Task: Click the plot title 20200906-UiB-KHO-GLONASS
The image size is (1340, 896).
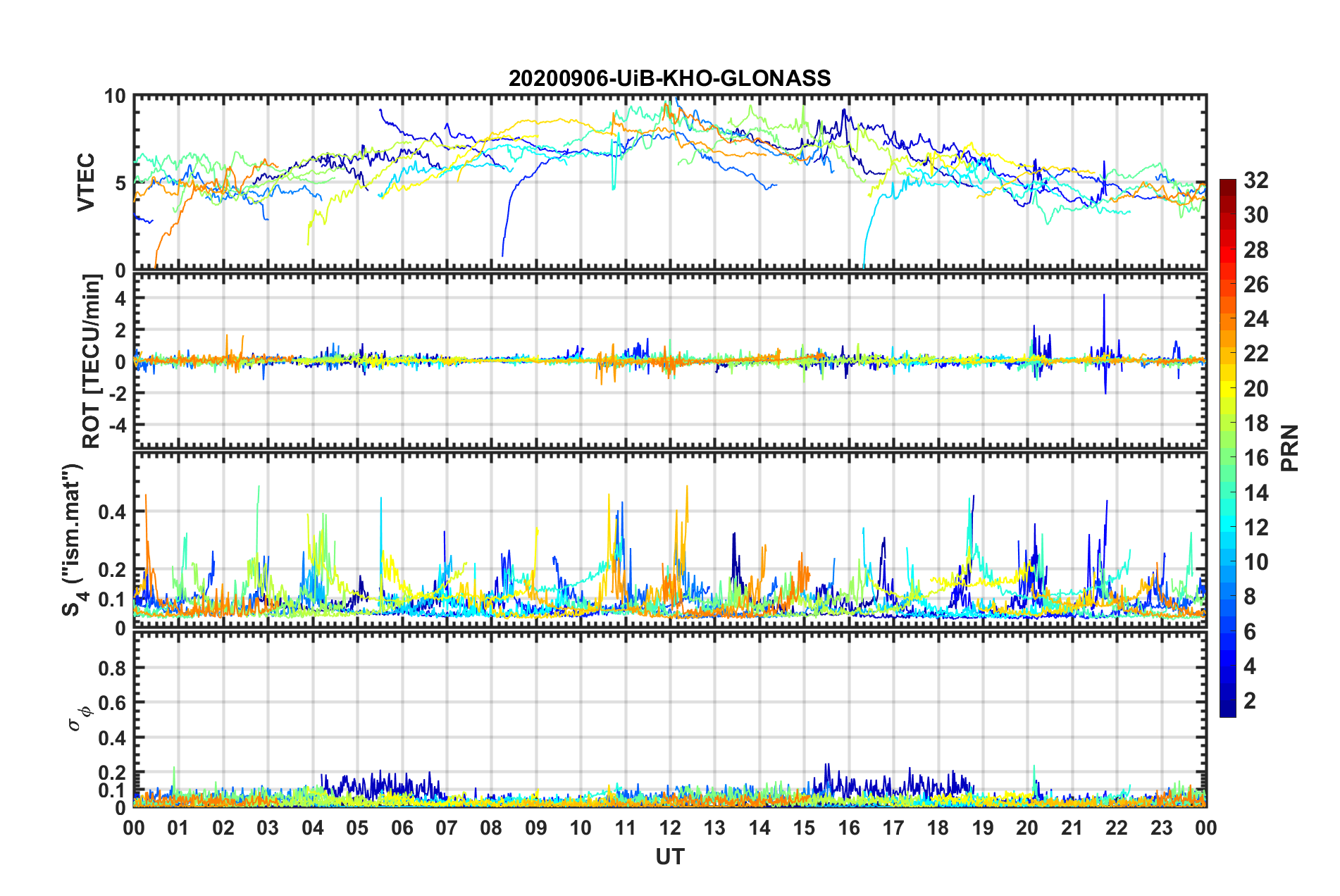Action: point(669,78)
